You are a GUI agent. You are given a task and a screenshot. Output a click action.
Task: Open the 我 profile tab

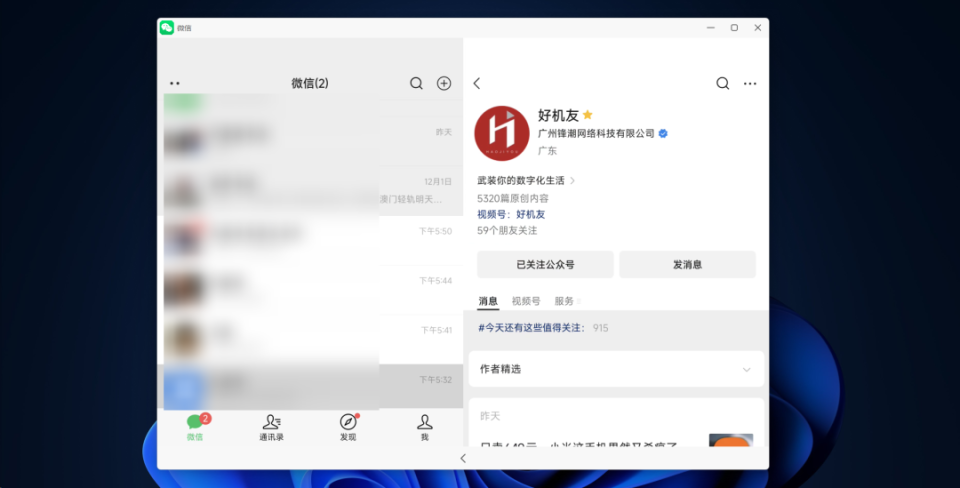[x=424, y=427]
